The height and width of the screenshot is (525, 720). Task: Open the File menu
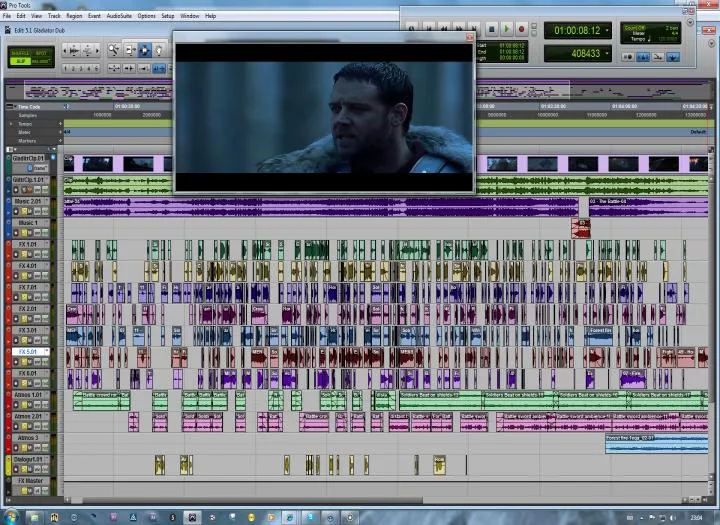click(x=6, y=16)
